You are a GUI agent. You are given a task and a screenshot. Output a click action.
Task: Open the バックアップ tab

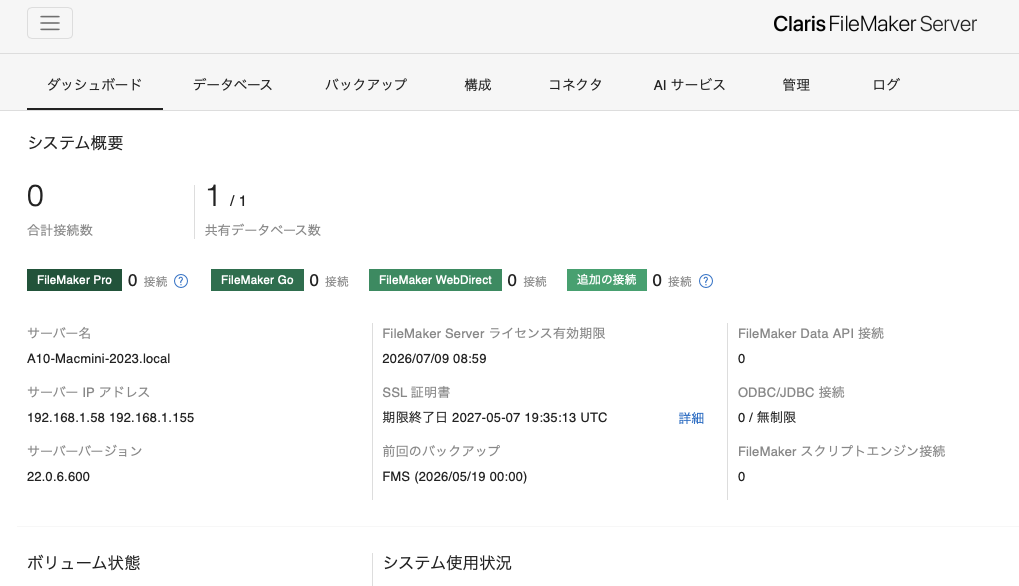click(x=366, y=84)
